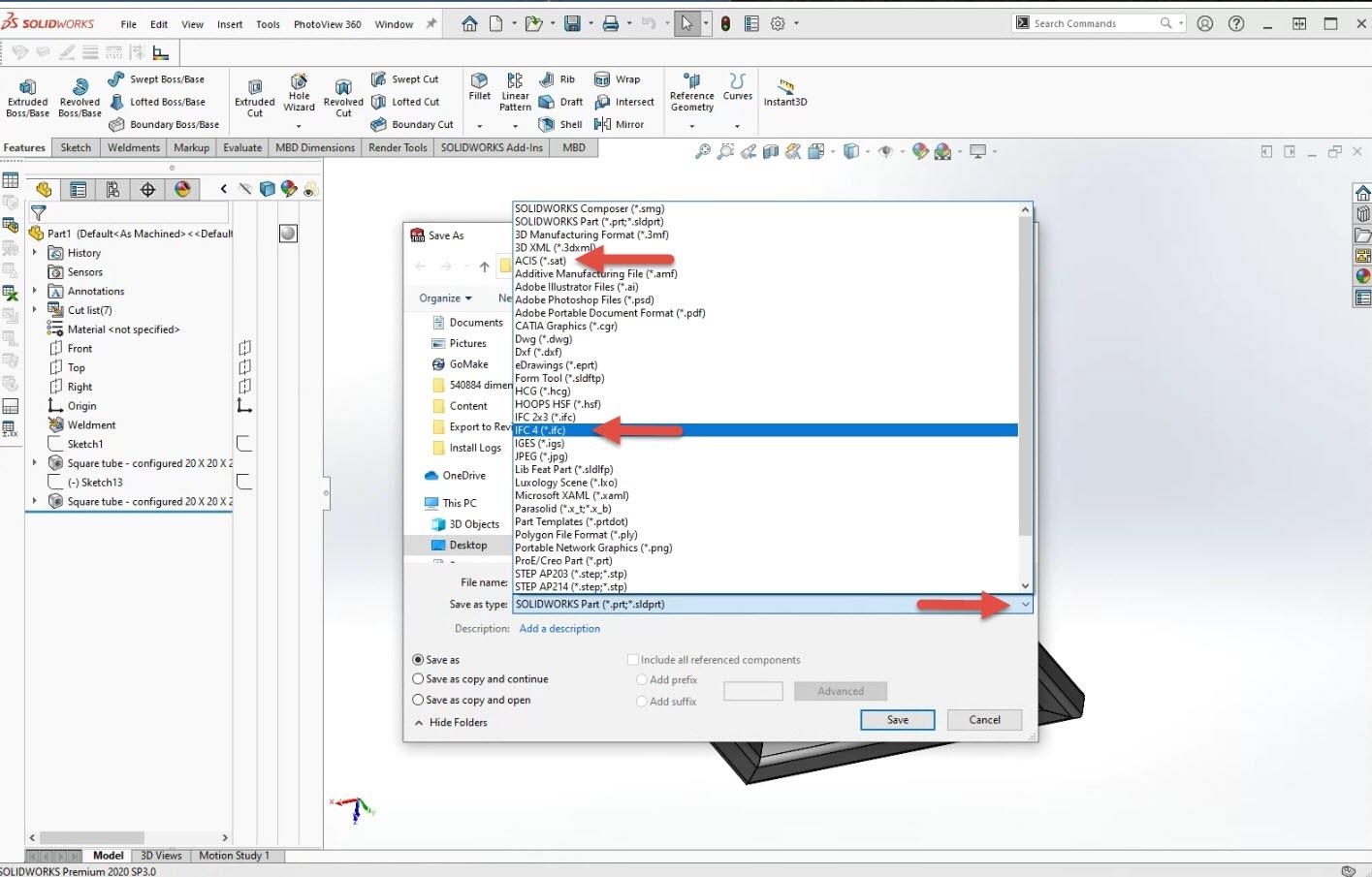The width and height of the screenshot is (1372, 877).
Task: Open Reference Geometry tool
Action: point(691,92)
